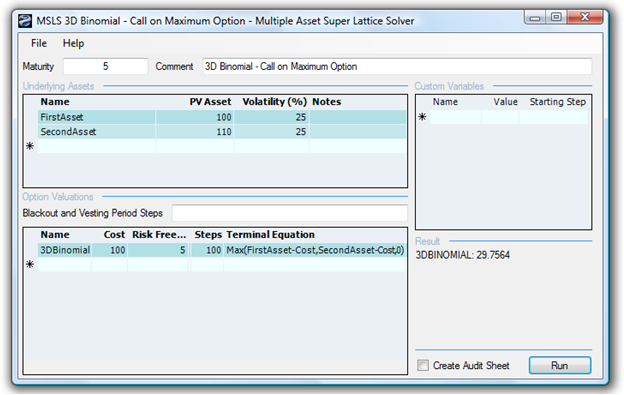Click the Terminal Equation column header
This screenshot has width=624, height=395.
point(271,235)
